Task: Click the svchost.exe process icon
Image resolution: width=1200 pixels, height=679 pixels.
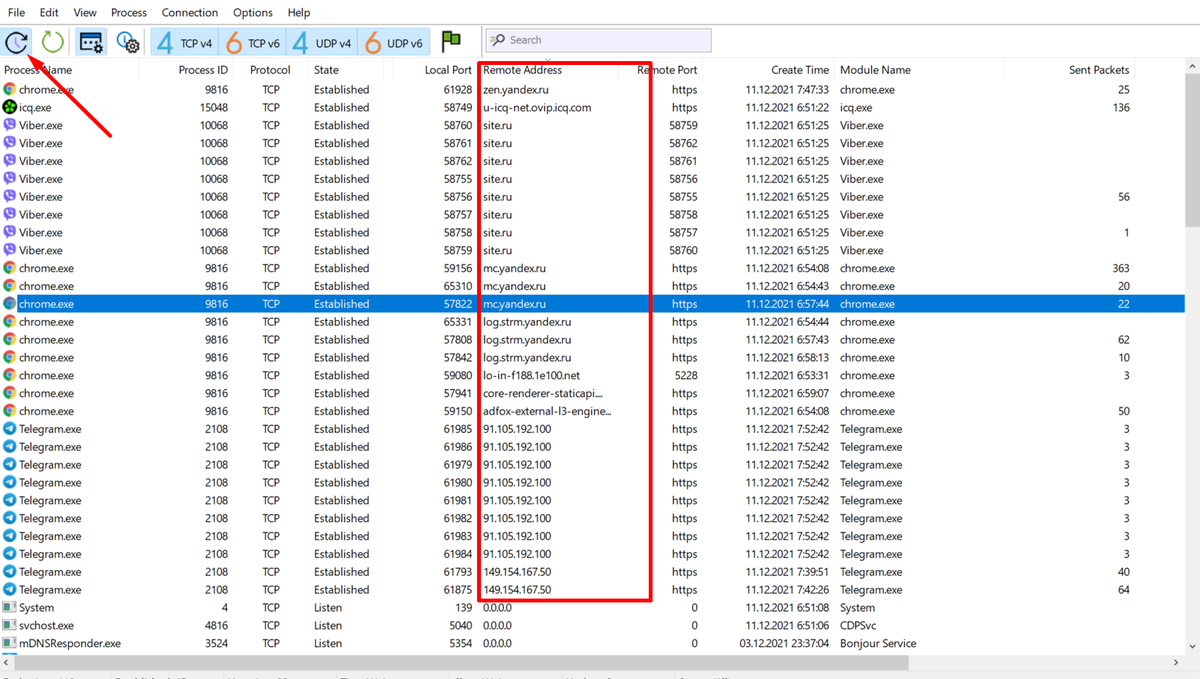Action: pyautogui.click(x=9, y=625)
